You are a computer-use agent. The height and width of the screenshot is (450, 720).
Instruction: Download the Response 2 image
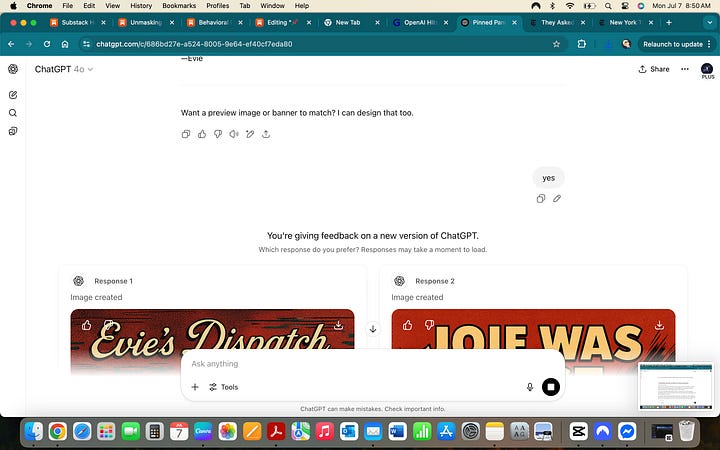pos(659,325)
